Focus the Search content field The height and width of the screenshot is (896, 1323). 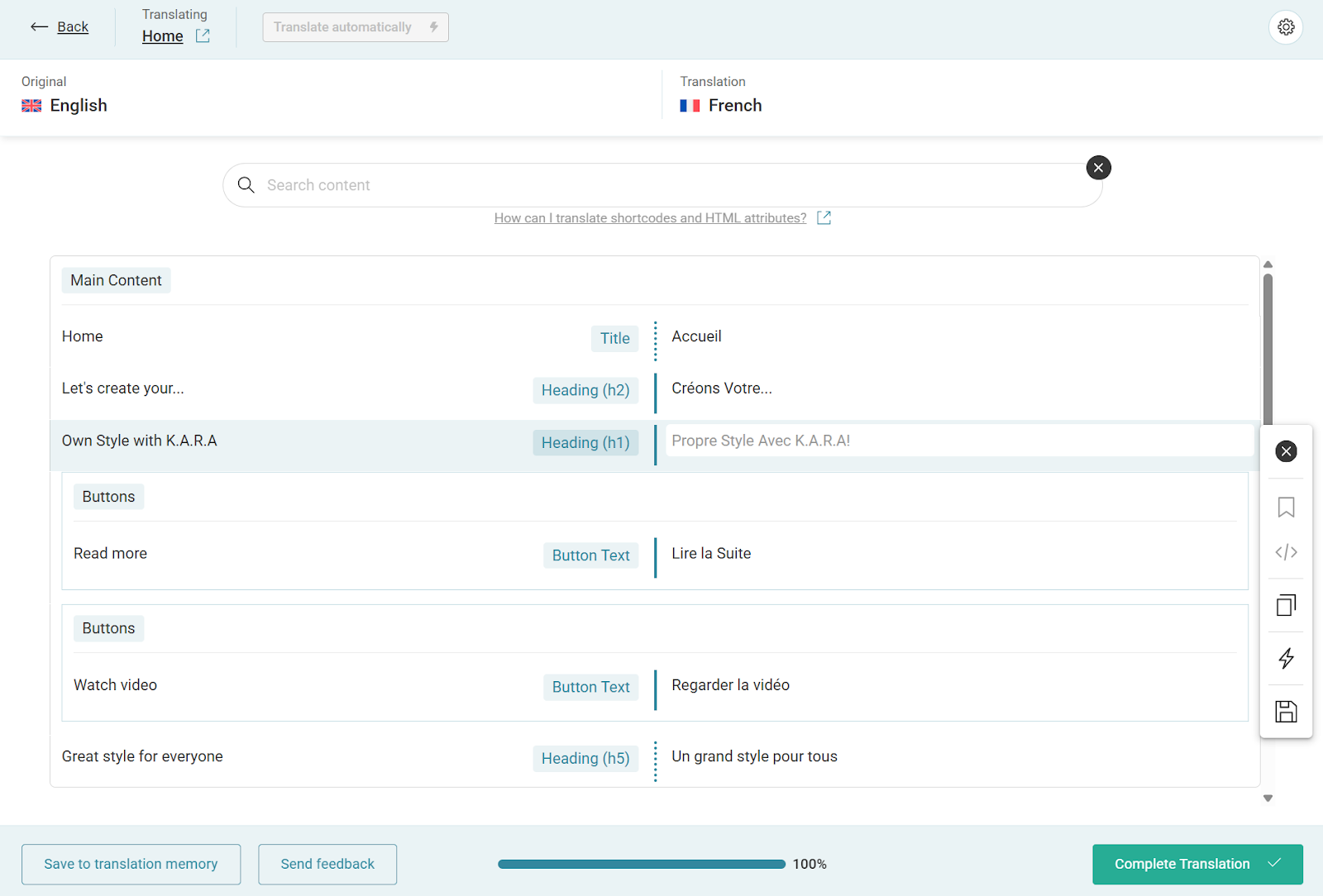pyautogui.click(x=662, y=185)
